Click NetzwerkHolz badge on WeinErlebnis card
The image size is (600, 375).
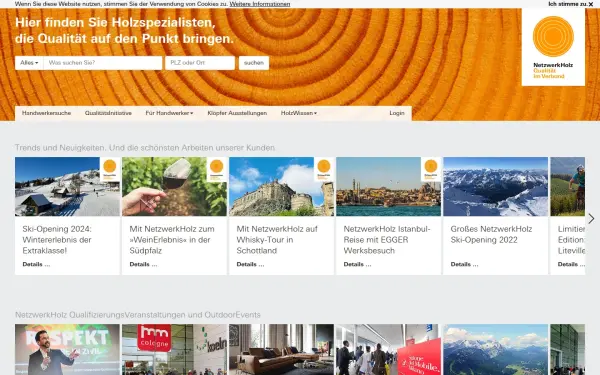click(x=217, y=170)
